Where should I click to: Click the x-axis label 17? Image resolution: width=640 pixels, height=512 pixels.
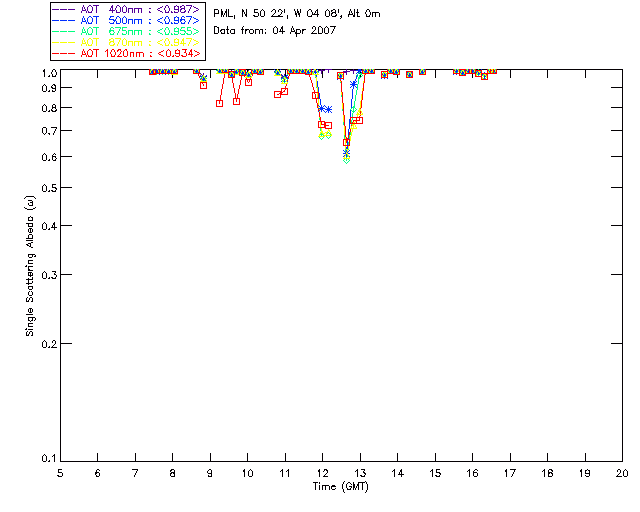[510, 473]
